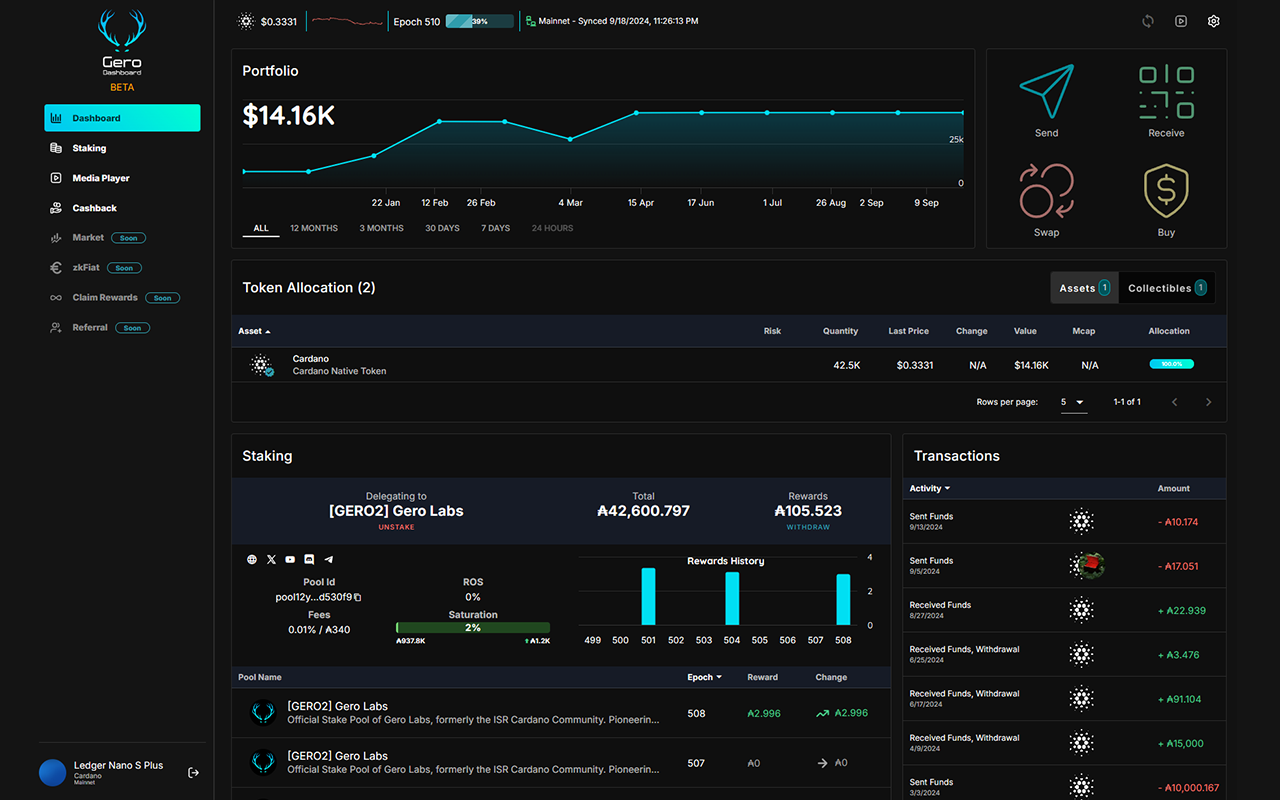
Task: Click the sync refresh icon in the top bar
Action: click(1147, 20)
